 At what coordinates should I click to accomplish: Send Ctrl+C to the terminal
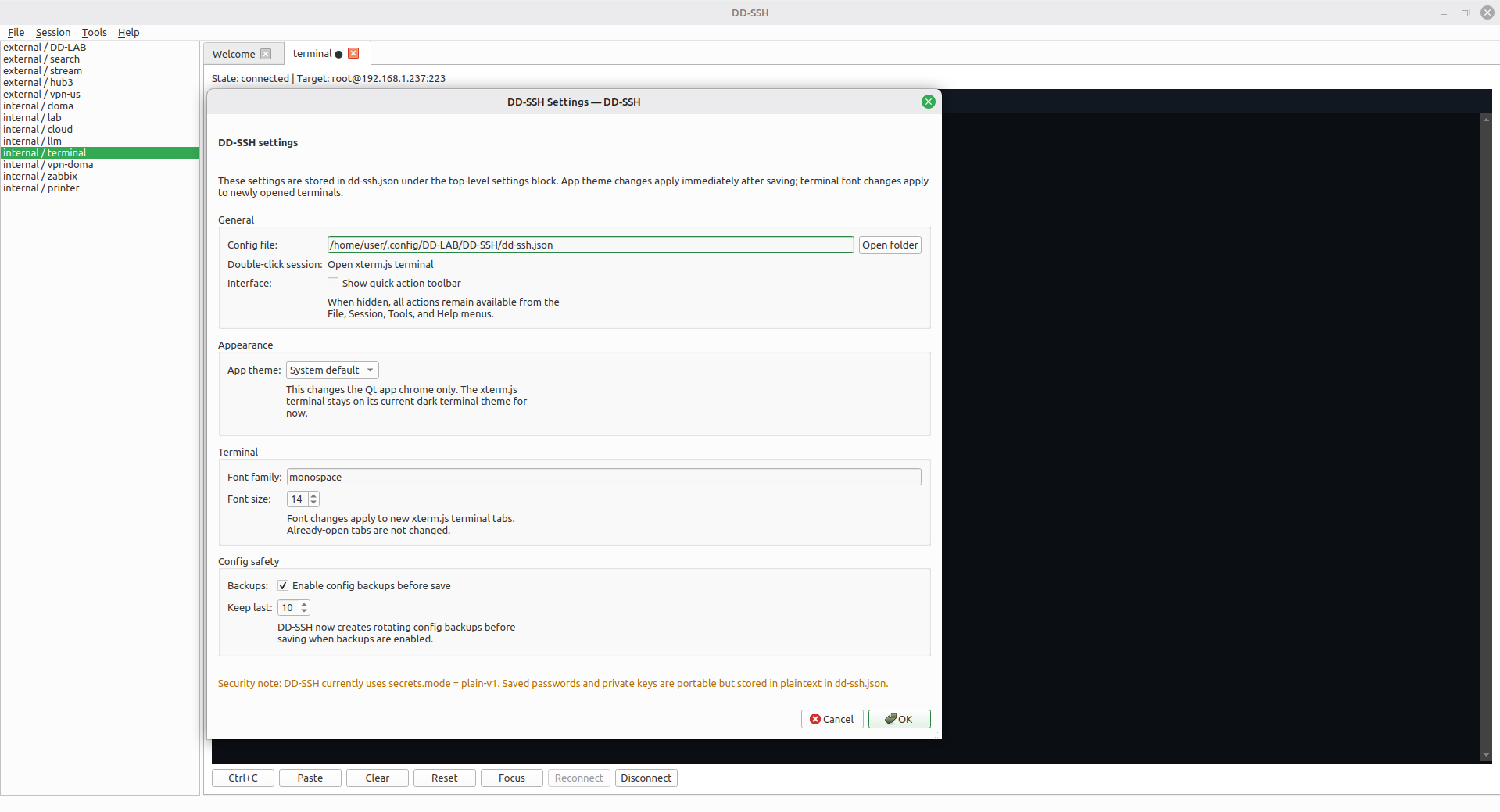[243, 778]
